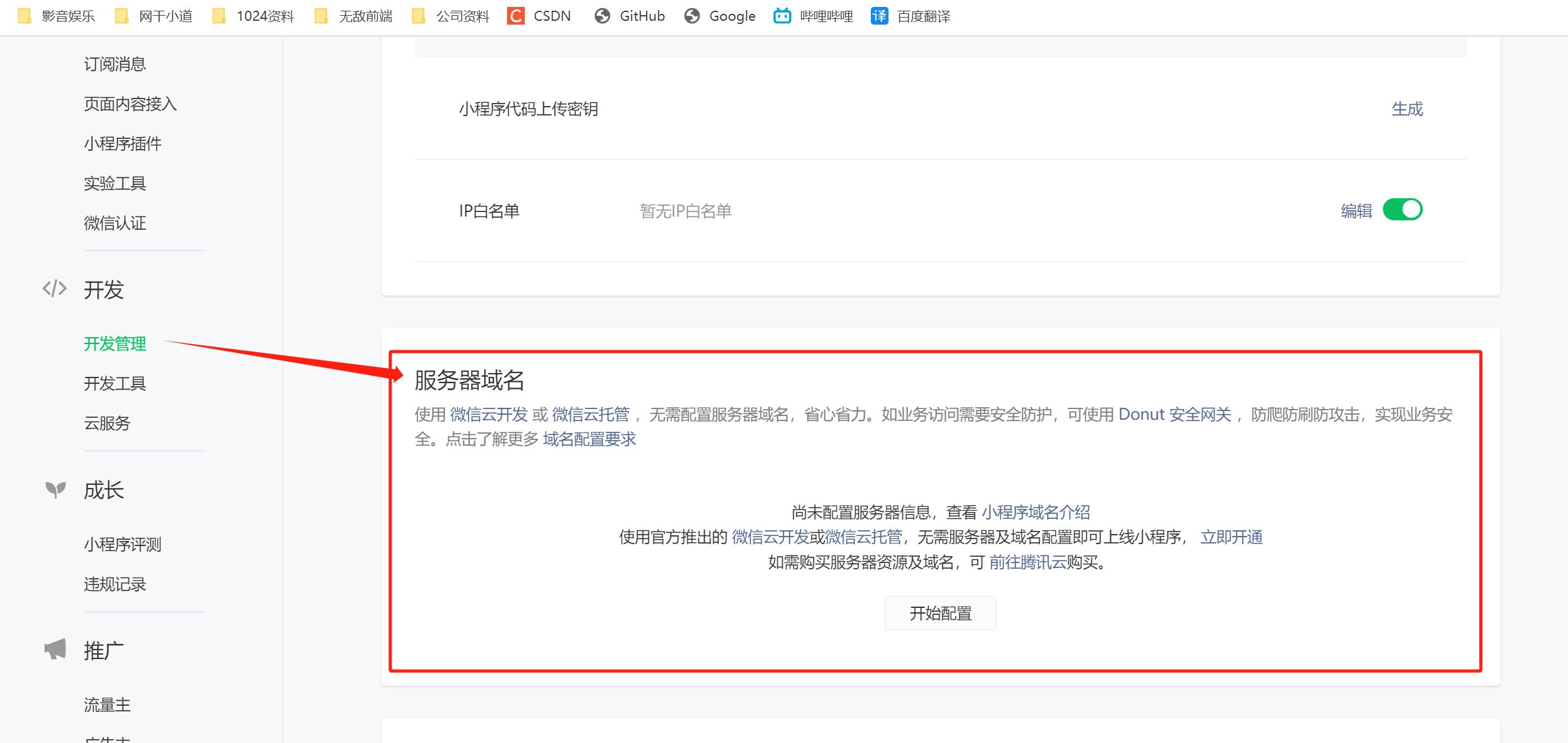
Task: Click 生成 to create upload key
Action: click(1408, 109)
